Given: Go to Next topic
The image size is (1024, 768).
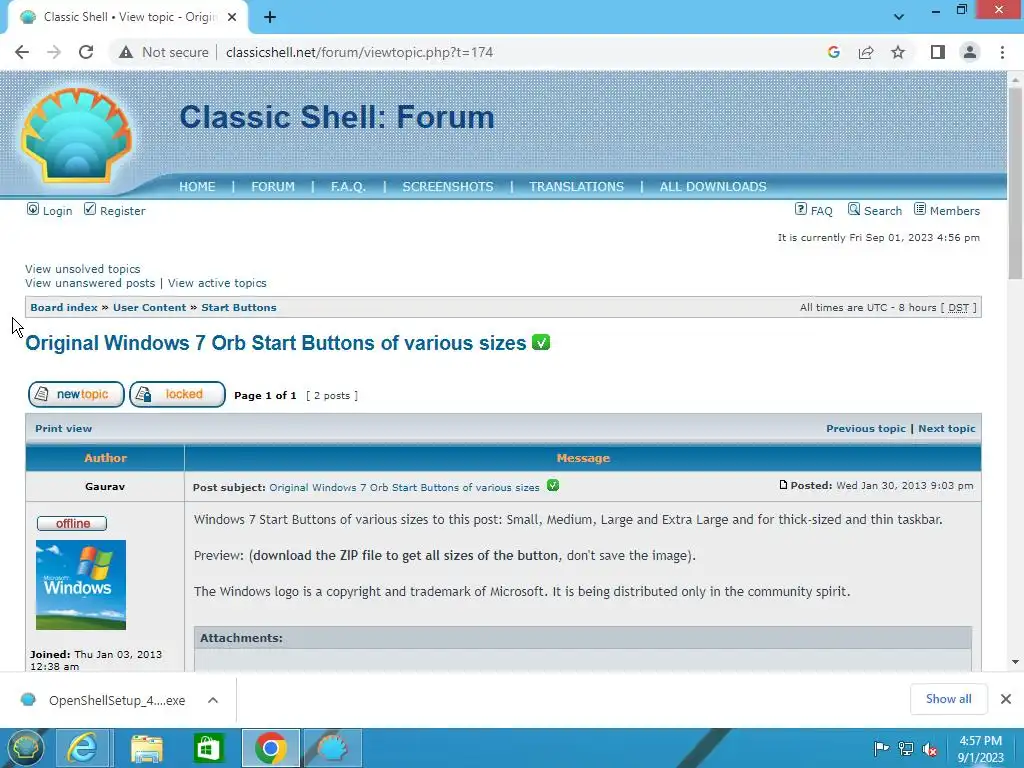Looking at the screenshot, I should pos(947,428).
